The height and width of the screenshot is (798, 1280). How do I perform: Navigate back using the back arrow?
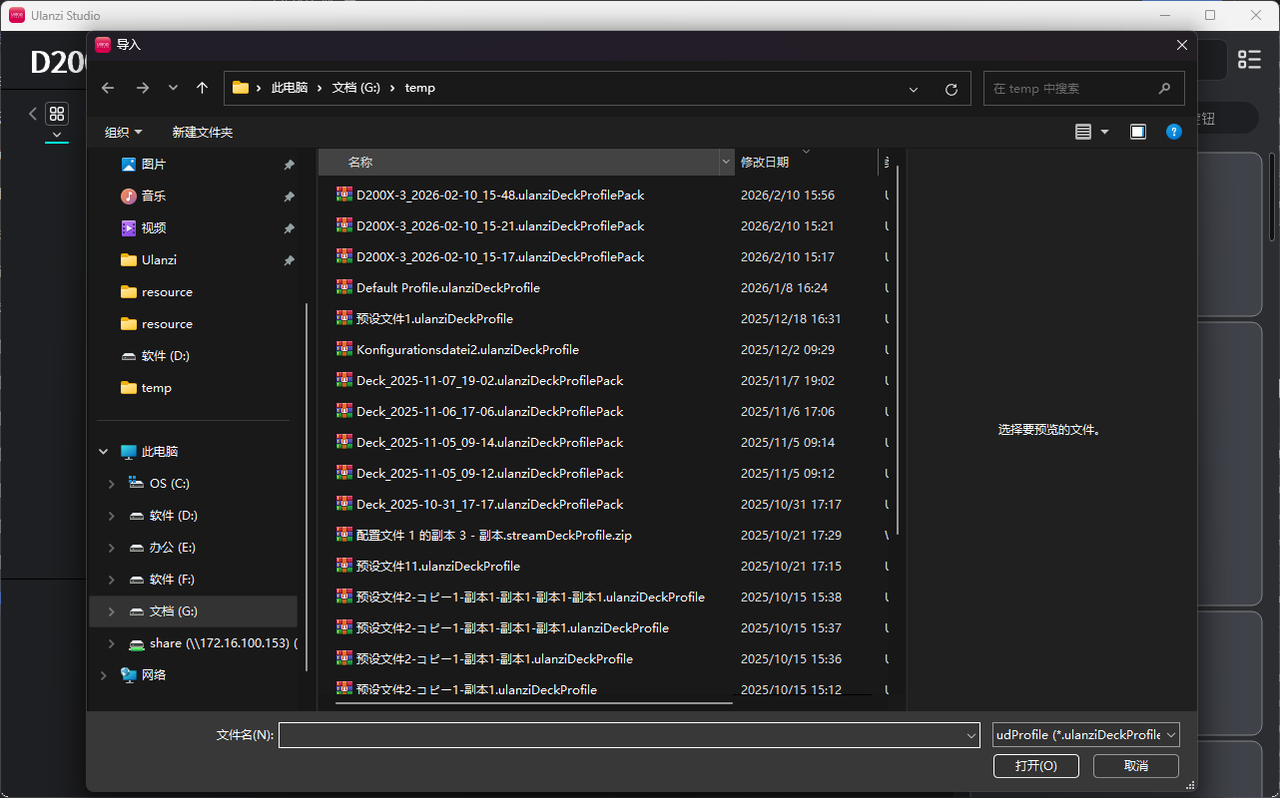click(x=107, y=88)
